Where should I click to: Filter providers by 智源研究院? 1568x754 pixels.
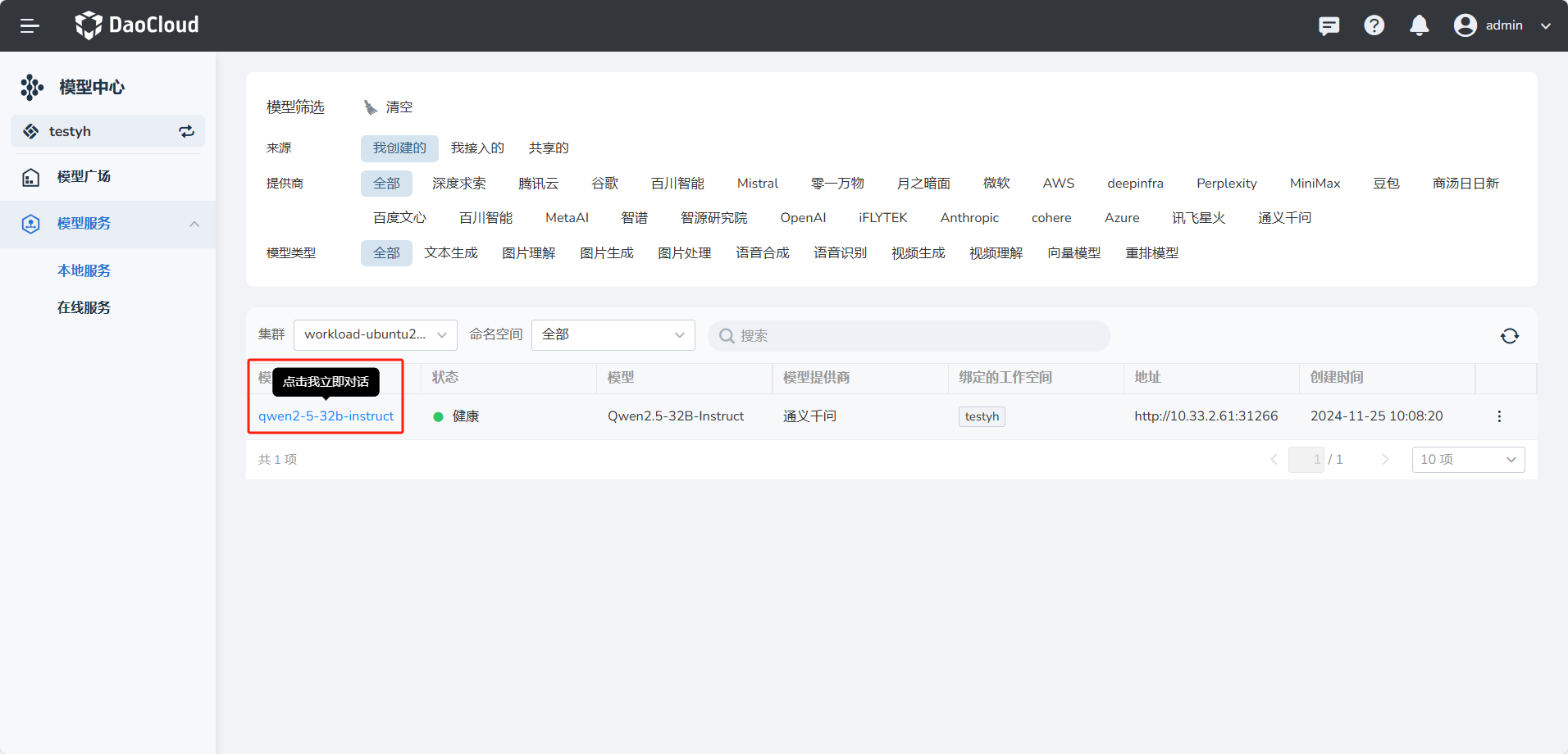click(714, 218)
